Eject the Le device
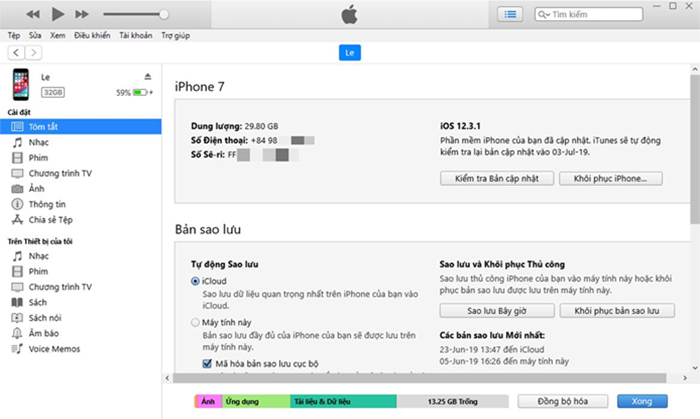 click(148, 77)
